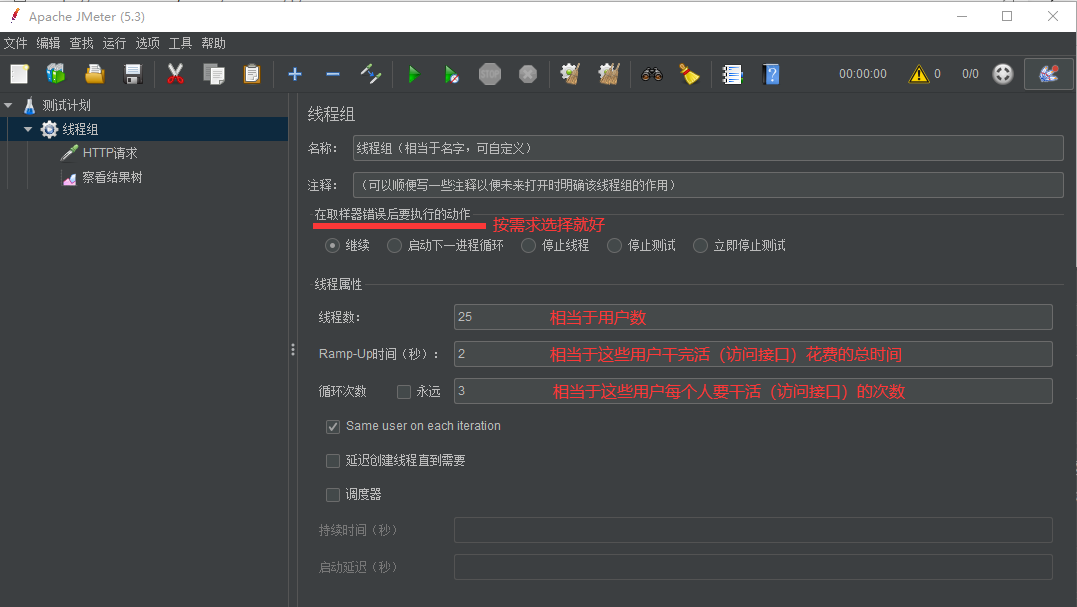Open the 运行 menu
This screenshot has height=607, width=1077.
pyautogui.click(x=114, y=43)
